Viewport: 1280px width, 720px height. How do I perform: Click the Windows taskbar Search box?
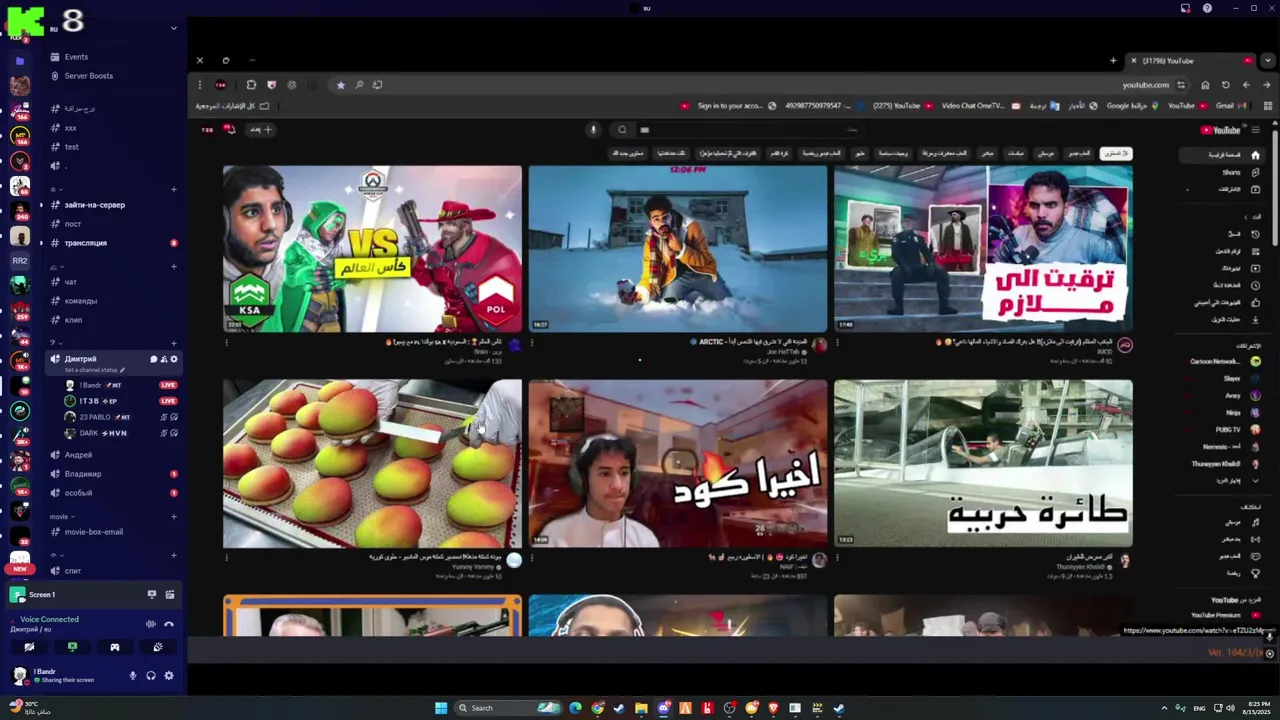[x=508, y=708]
